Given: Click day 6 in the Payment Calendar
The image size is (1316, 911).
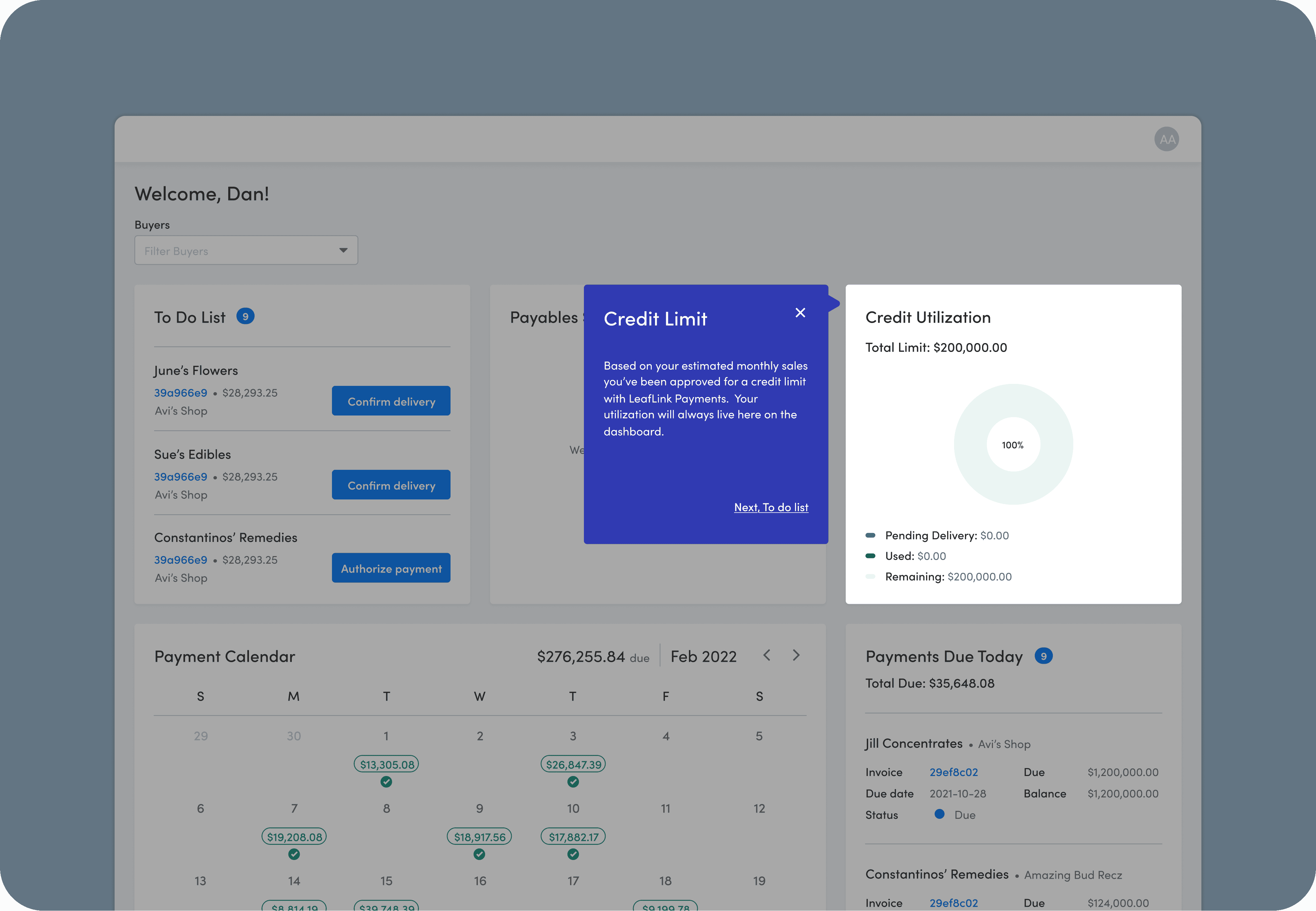Looking at the screenshot, I should (x=201, y=808).
